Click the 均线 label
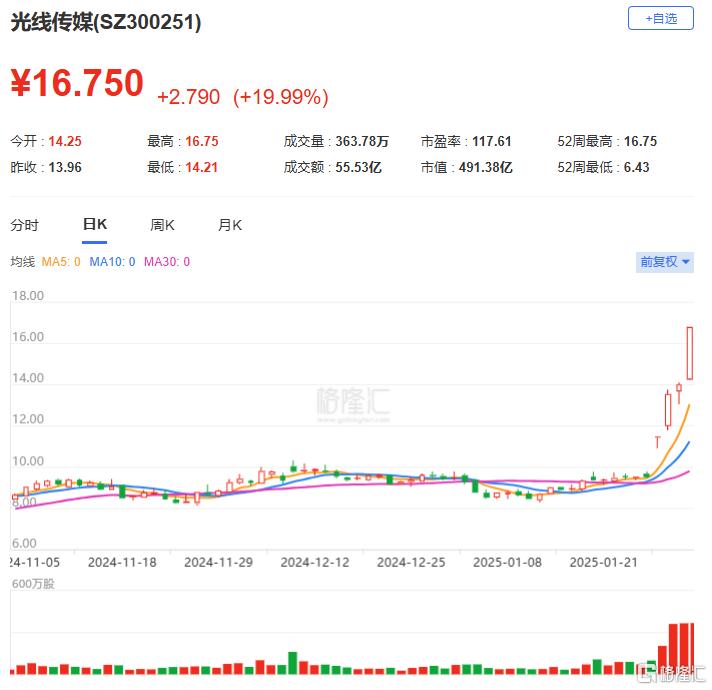The height and width of the screenshot is (690, 712). tap(23, 261)
